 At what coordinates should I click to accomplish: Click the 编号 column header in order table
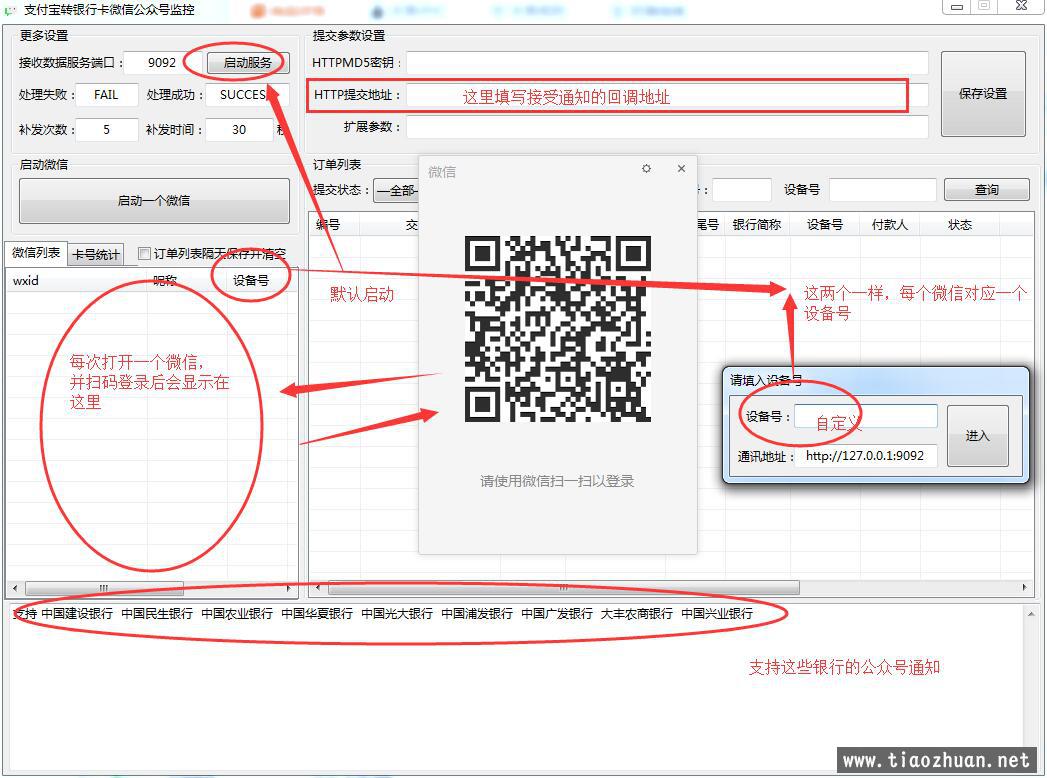click(x=334, y=225)
